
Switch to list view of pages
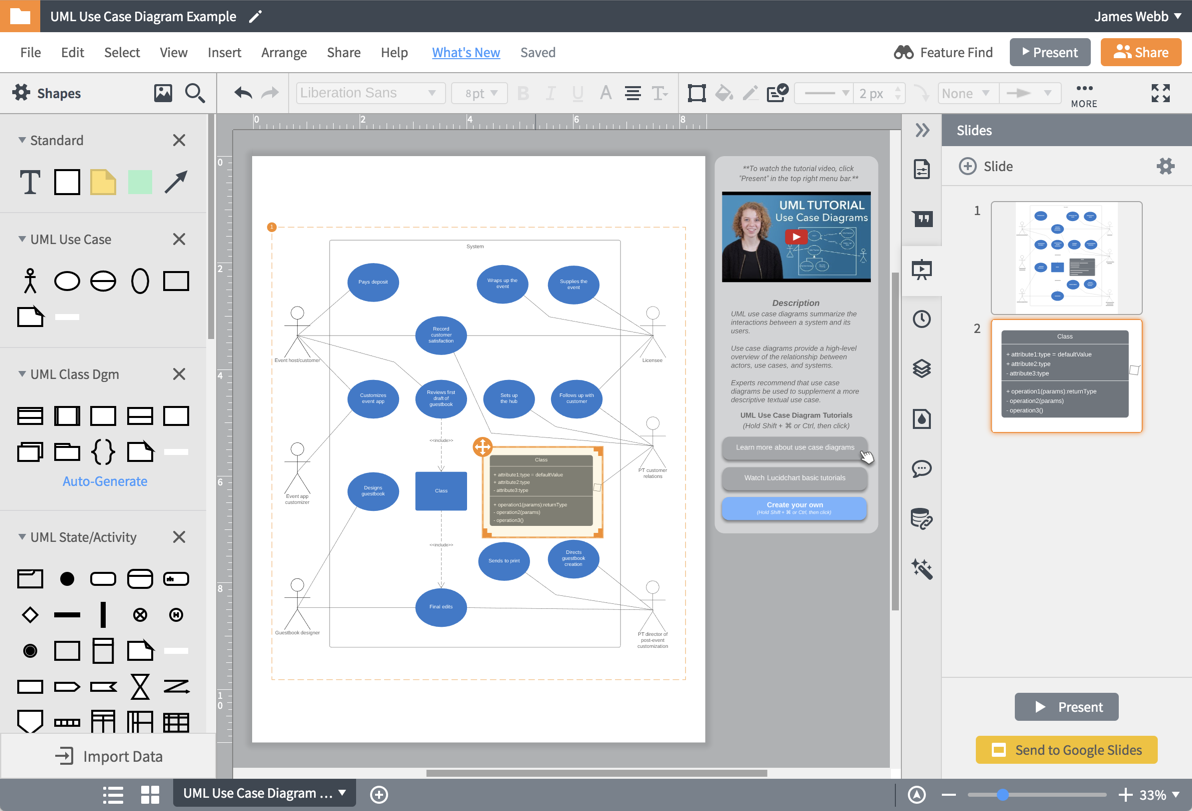click(x=113, y=794)
